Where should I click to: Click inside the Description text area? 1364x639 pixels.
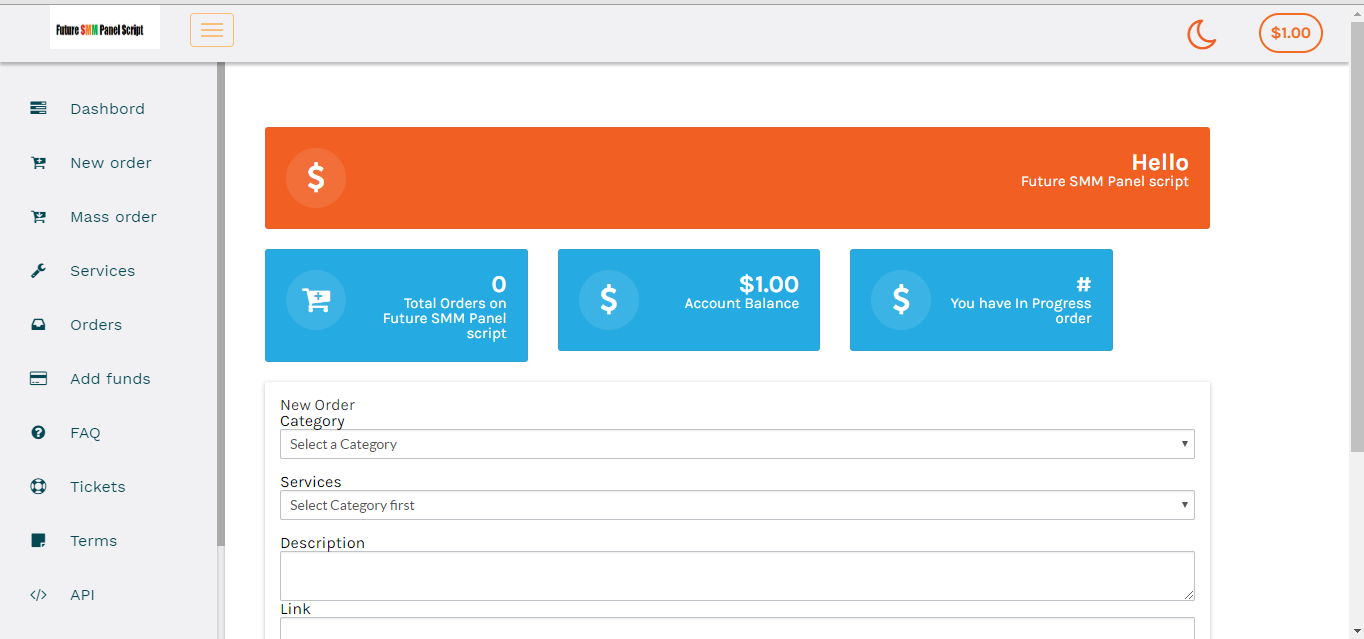737,576
